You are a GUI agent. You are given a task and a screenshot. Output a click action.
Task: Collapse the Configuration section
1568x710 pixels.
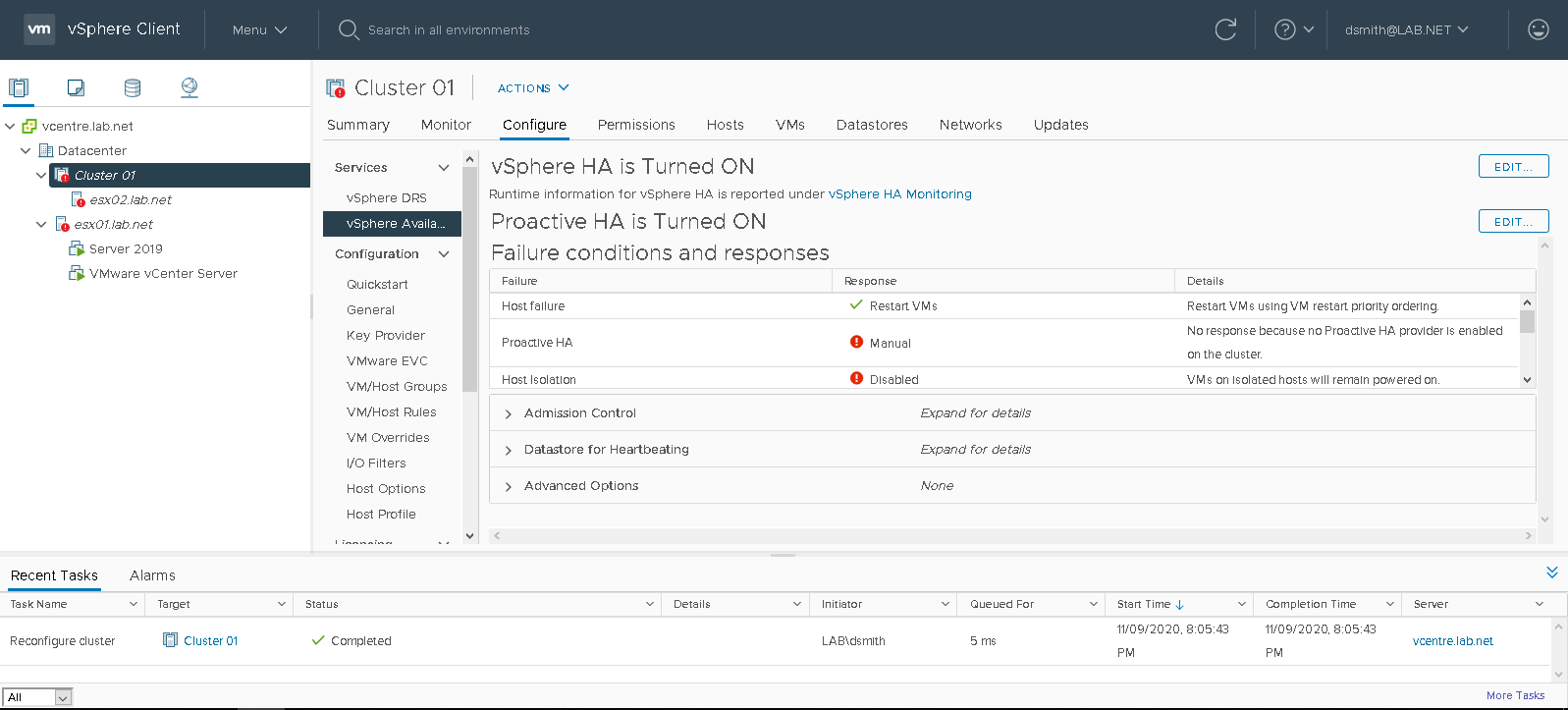444,254
